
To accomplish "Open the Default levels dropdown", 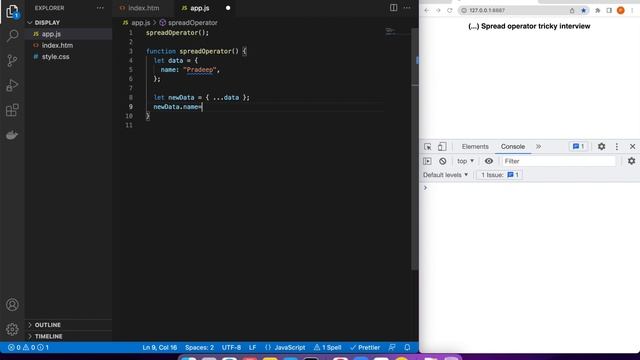I will click(x=445, y=175).
